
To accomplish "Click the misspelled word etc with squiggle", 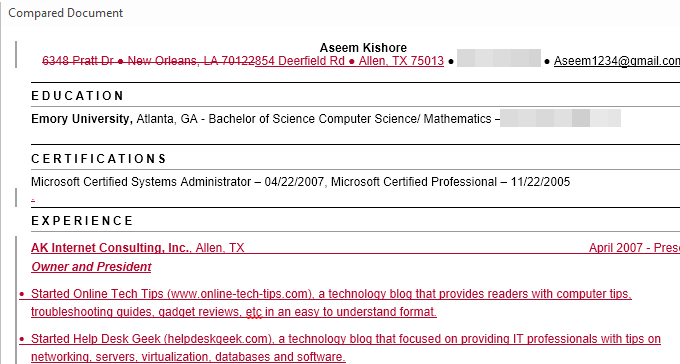I will [254, 312].
